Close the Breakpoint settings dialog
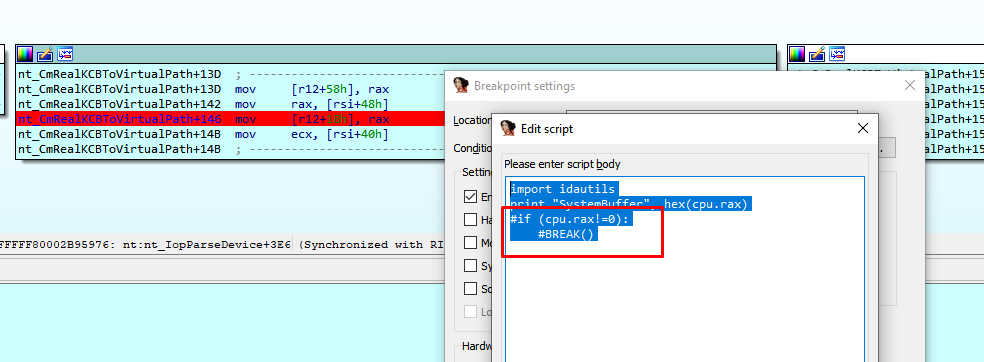This screenshot has width=984, height=362. (910, 86)
